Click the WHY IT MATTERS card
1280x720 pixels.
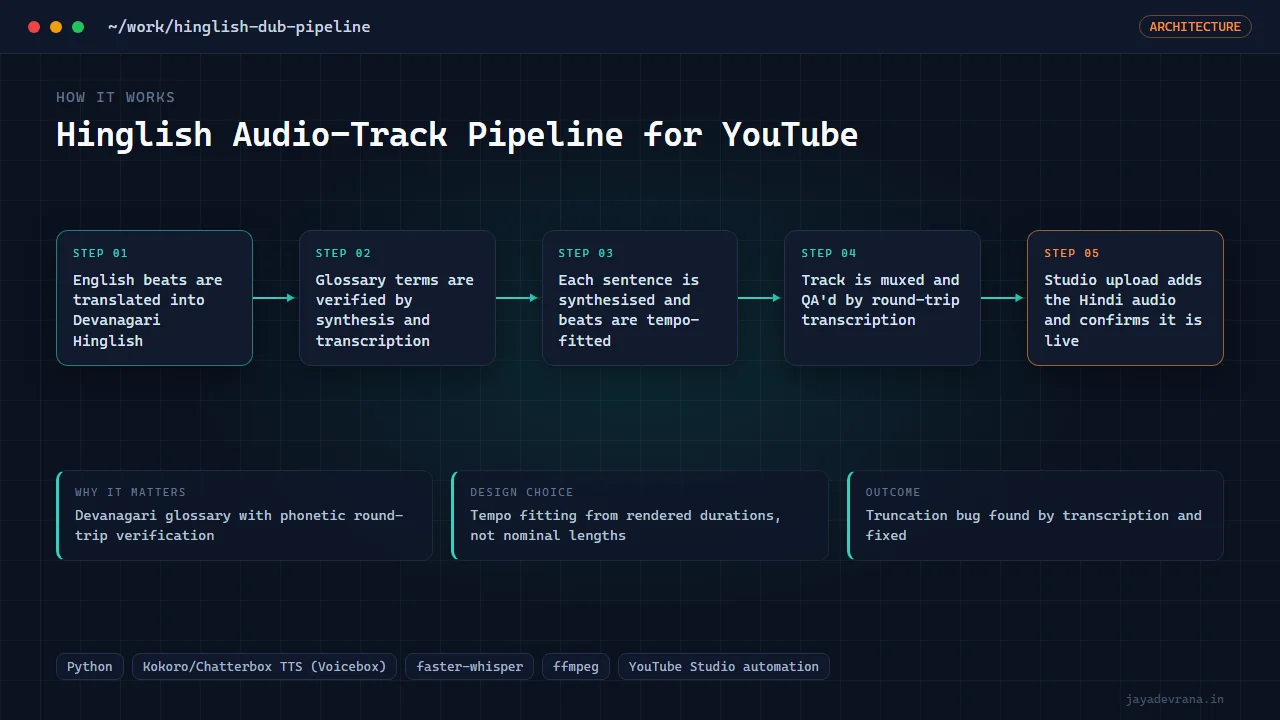coord(245,515)
